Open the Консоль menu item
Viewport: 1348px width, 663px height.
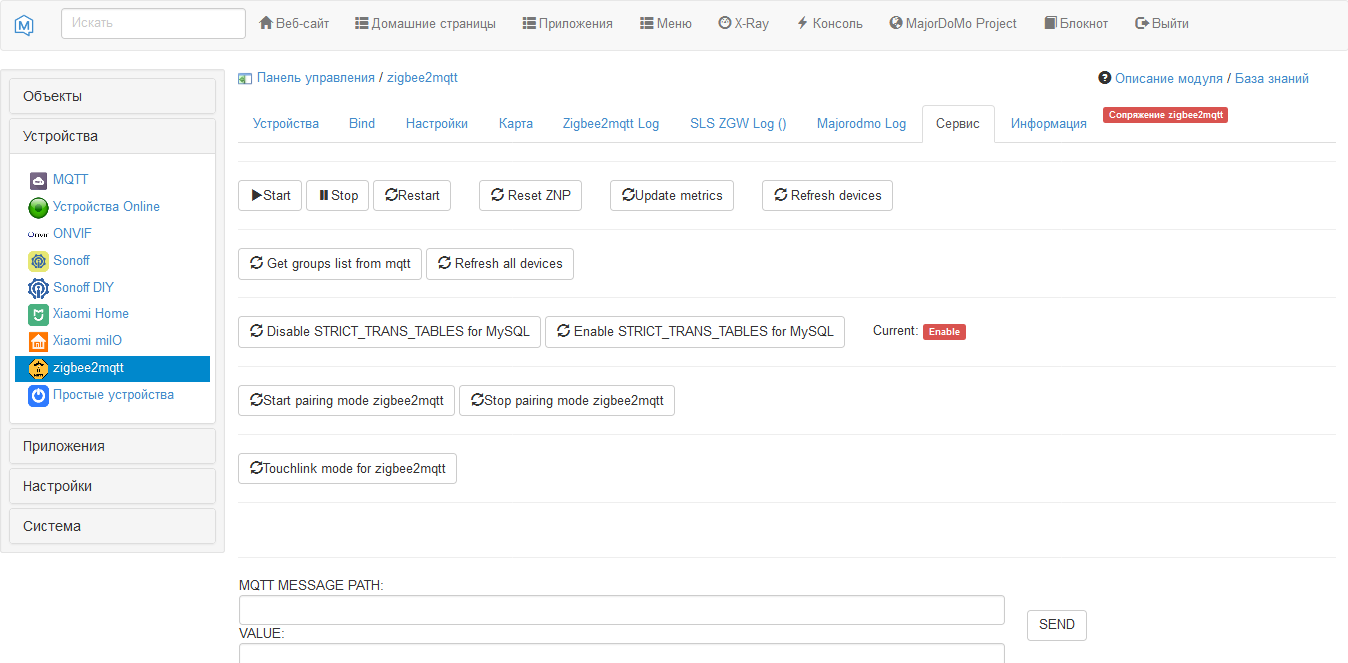point(829,22)
